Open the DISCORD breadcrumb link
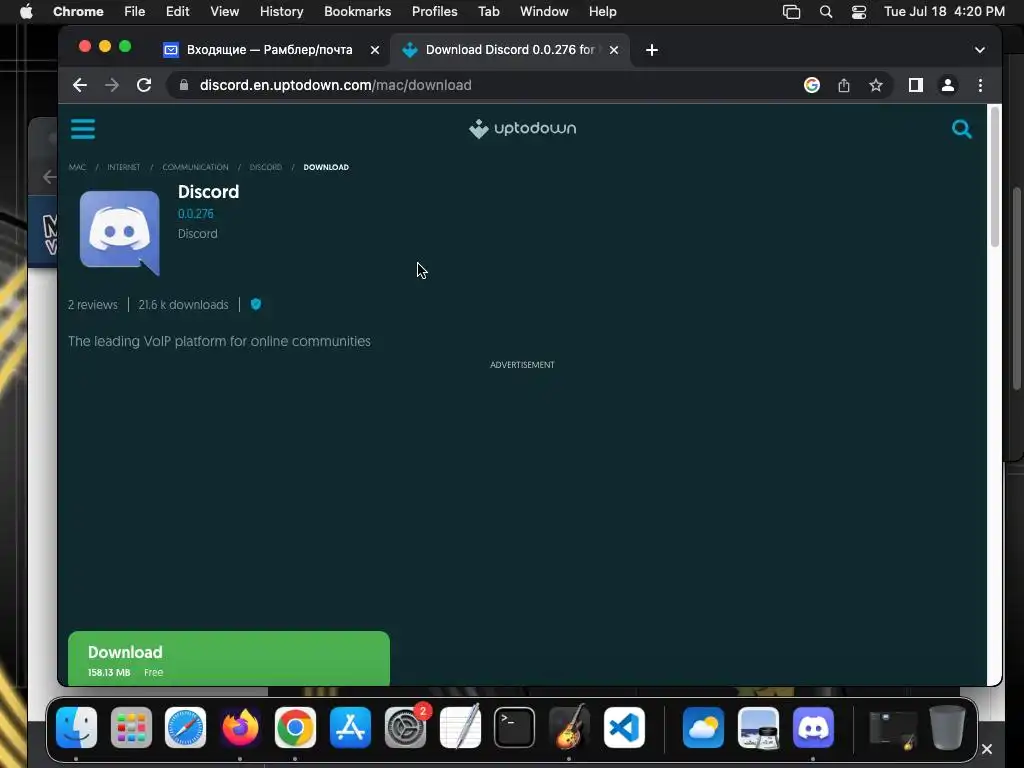The height and width of the screenshot is (768, 1024). pos(266,167)
